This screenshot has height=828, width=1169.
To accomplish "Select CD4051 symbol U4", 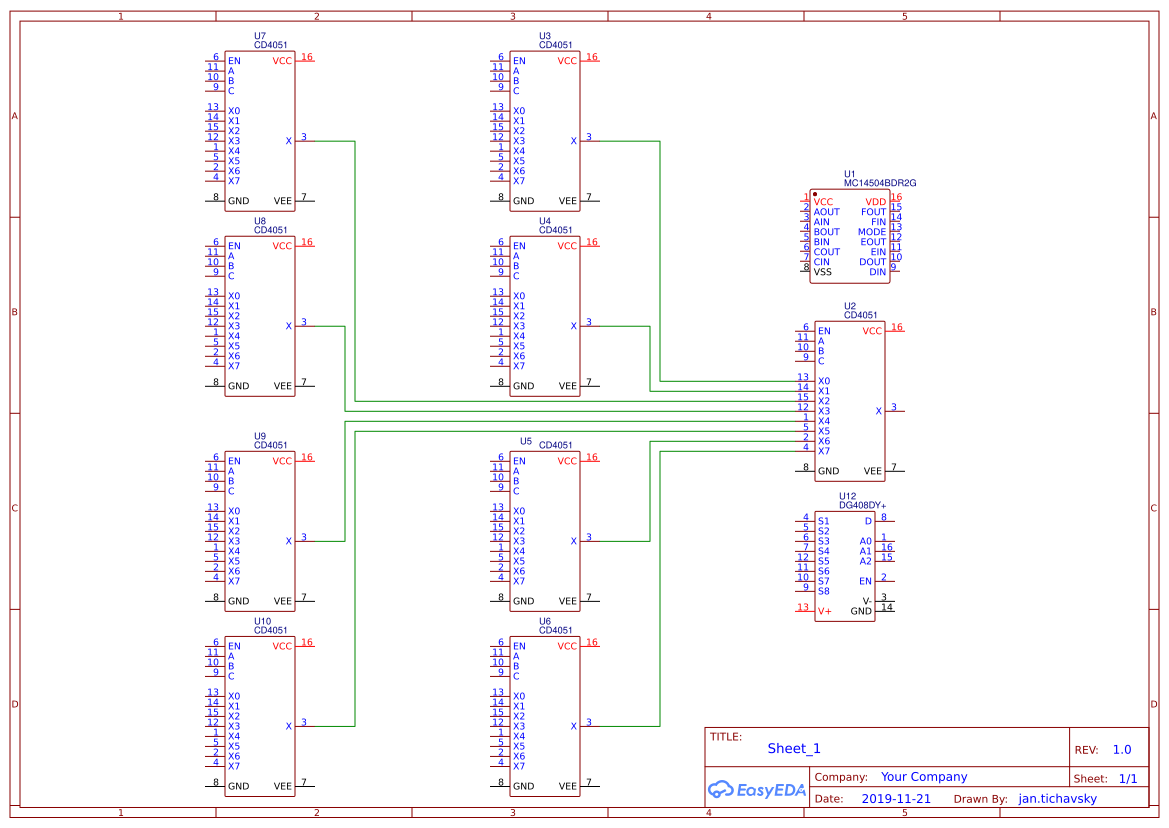I will pos(543,315).
